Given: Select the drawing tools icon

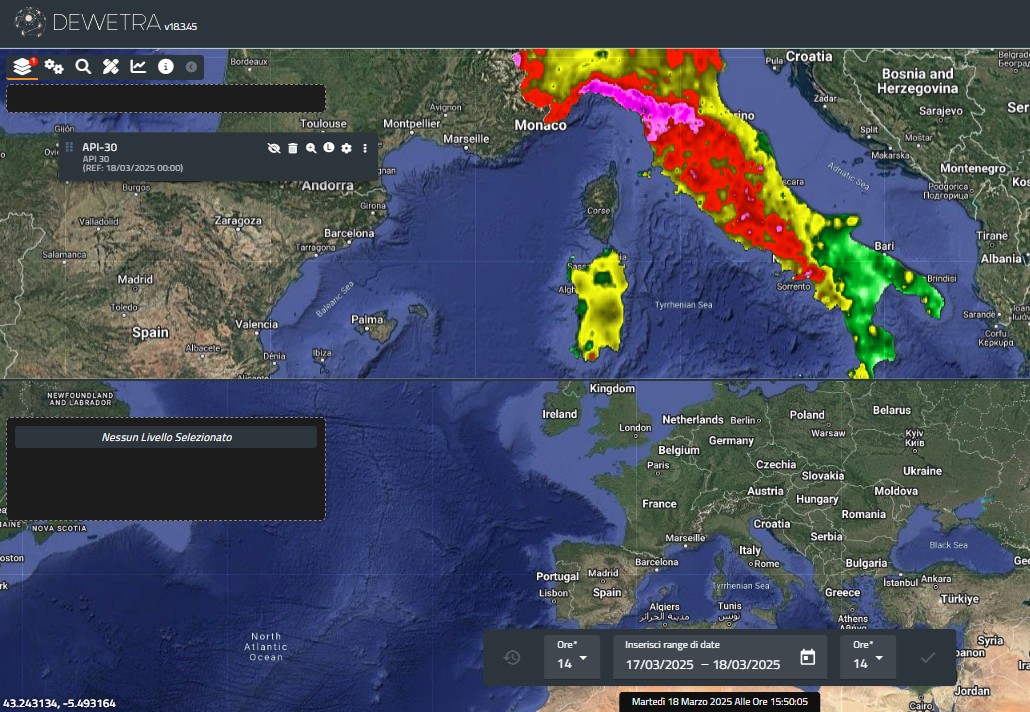Looking at the screenshot, I should pyautogui.click(x=111, y=67).
